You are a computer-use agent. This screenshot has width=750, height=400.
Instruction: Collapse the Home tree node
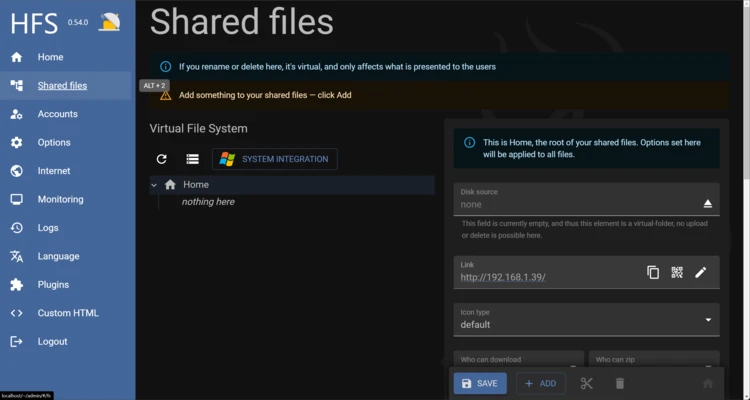pos(154,185)
